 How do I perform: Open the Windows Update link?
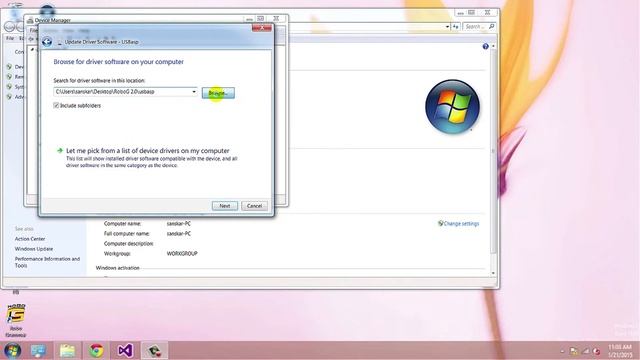34,249
